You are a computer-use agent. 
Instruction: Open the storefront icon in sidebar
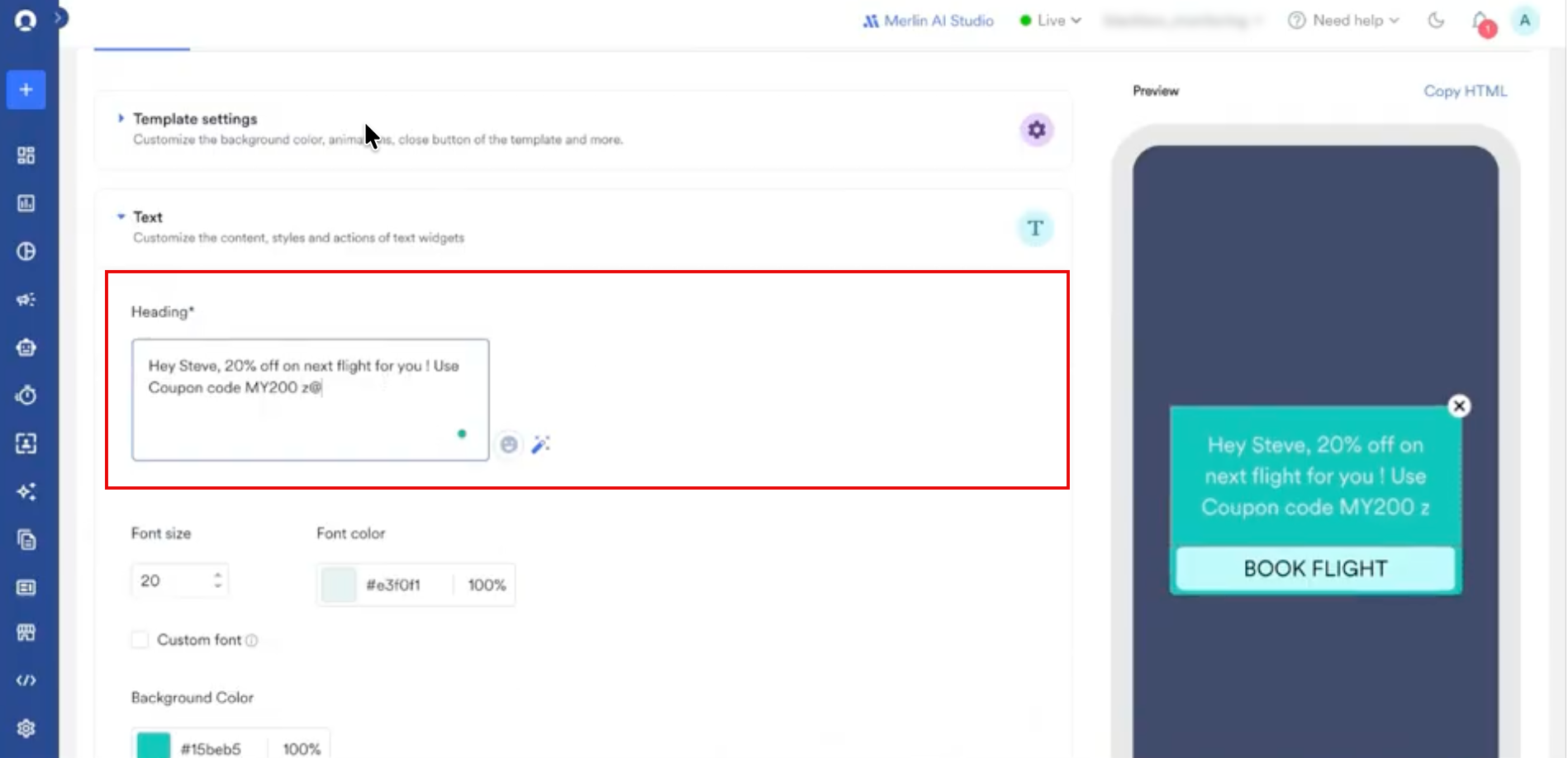[26, 632]
